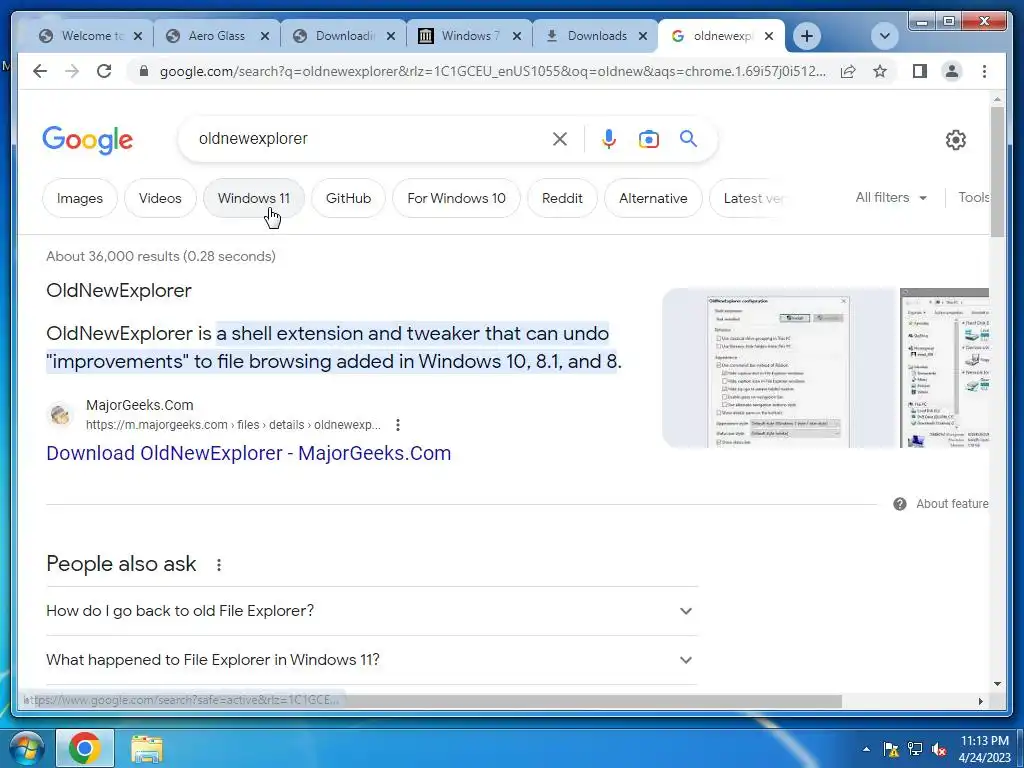Go back using the browser back arrow

click(40, 71)
